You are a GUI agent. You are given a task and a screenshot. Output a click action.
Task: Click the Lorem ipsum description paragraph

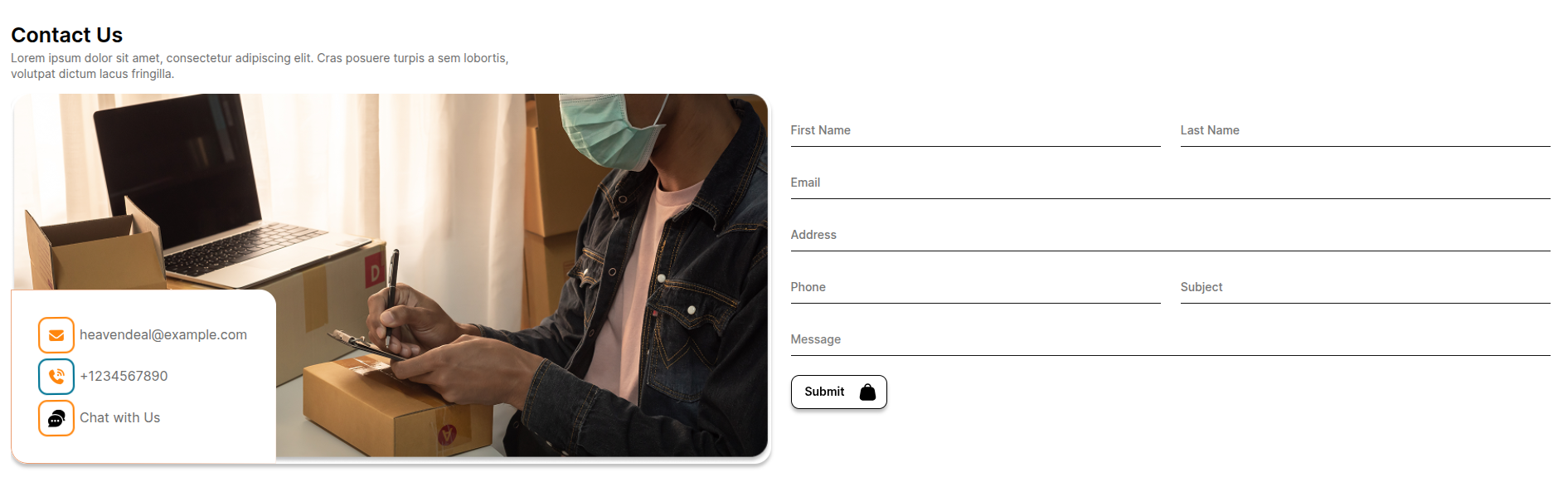[x=260, y=66]
